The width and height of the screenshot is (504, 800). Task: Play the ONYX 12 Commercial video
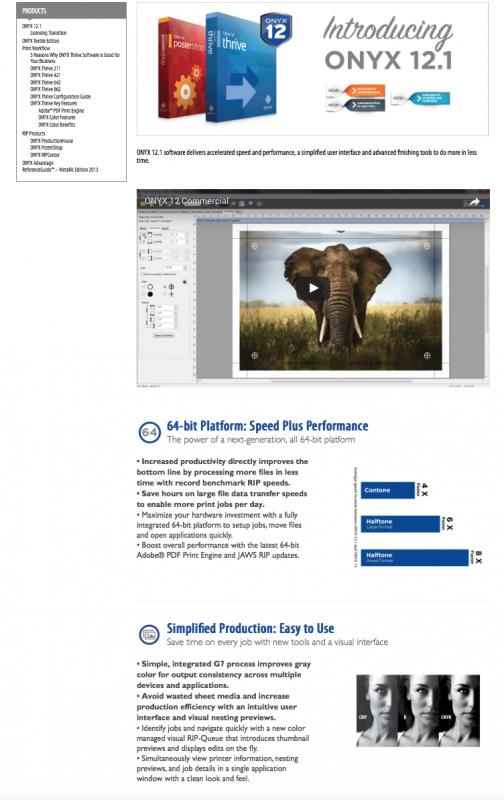(313, 288)
